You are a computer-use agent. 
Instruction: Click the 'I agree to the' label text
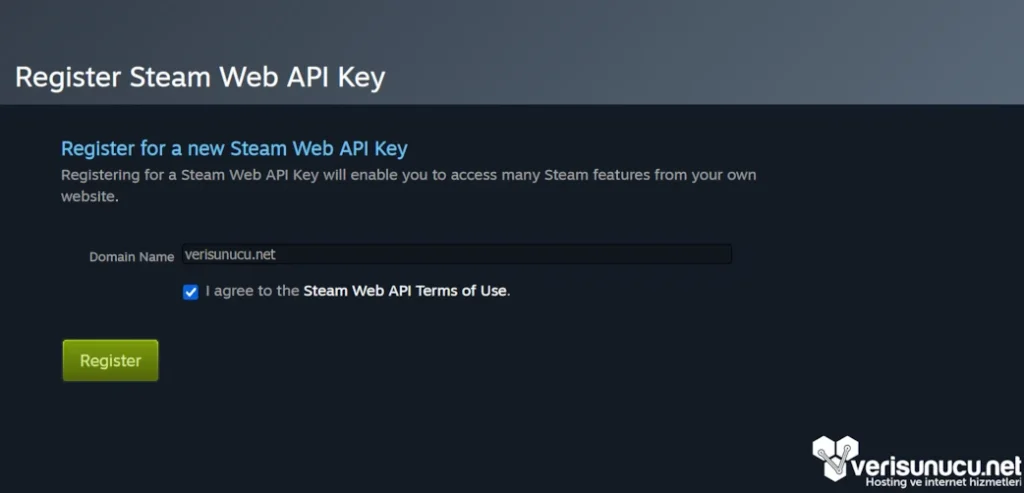pos(252,292)
